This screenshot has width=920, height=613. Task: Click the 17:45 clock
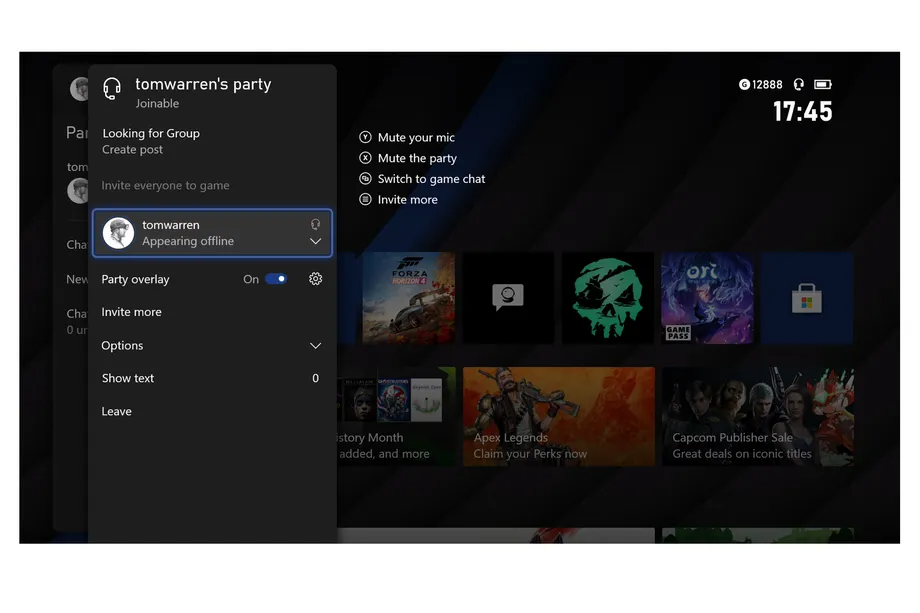[x=802, y=111]
